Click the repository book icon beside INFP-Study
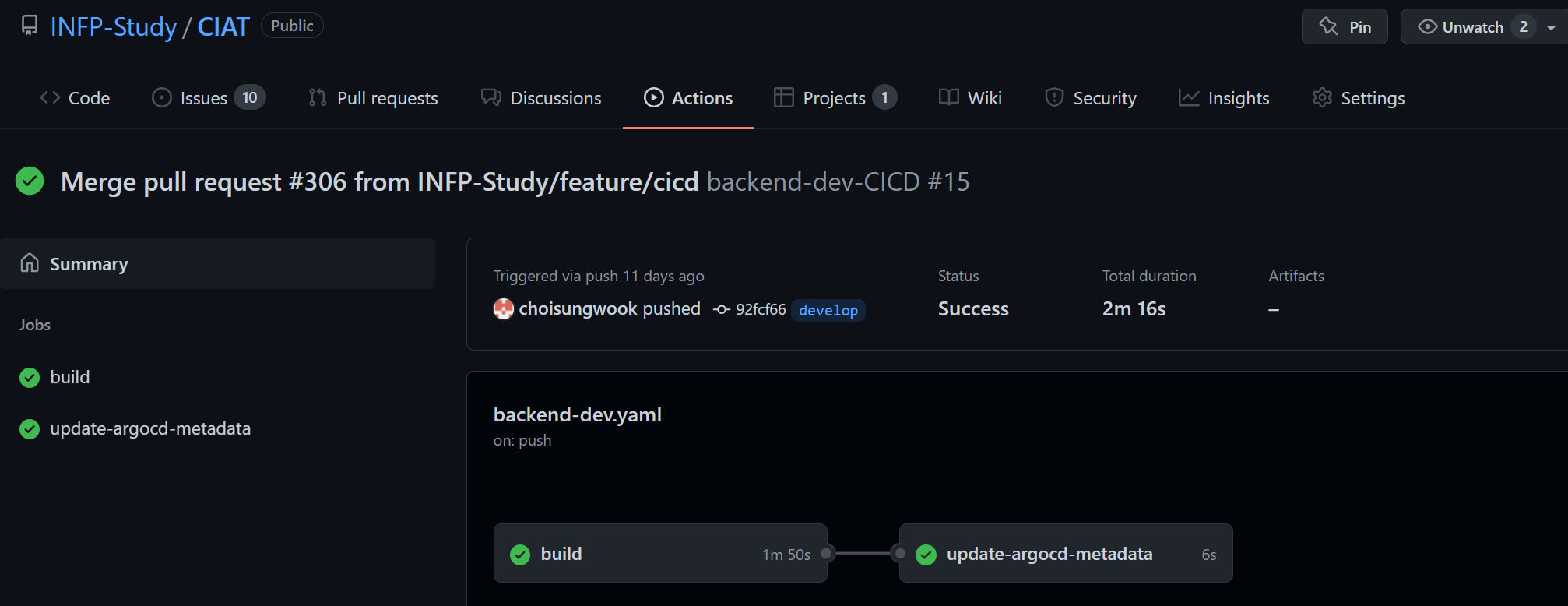Viewport: 1568px width, 606px height. (x=30, y=26)
